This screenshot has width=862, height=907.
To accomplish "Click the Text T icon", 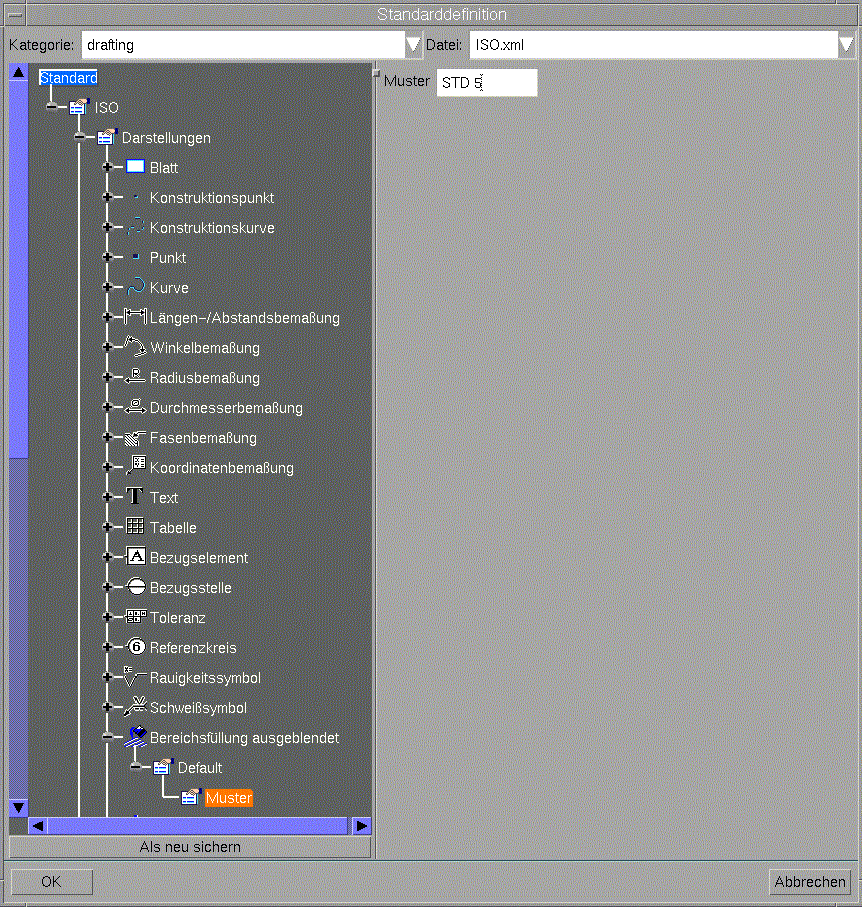I will [134, 496].
